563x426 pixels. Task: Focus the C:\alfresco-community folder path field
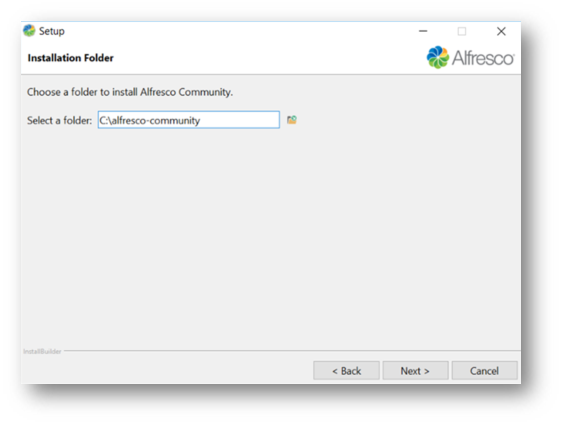pyautogui.click(x=189, y=120)
